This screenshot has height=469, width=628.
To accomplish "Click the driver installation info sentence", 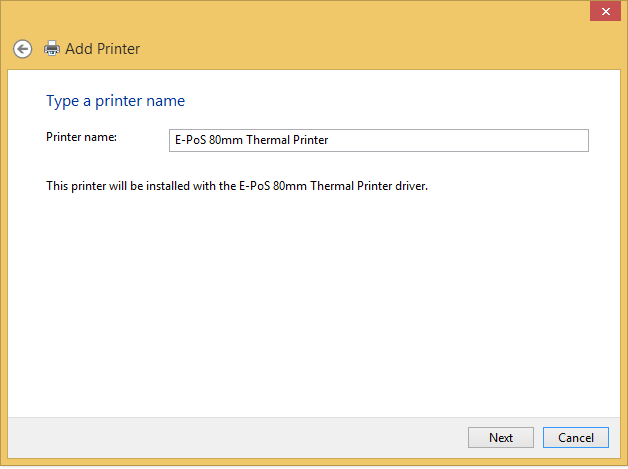I will 237,186.
